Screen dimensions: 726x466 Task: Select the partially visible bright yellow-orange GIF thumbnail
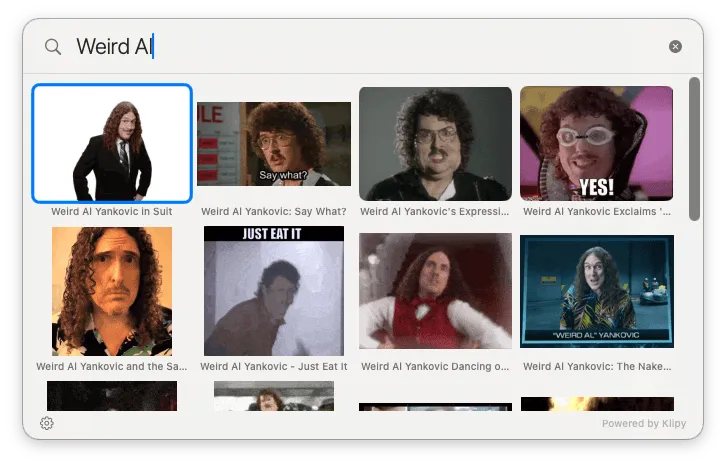(597, 404)
